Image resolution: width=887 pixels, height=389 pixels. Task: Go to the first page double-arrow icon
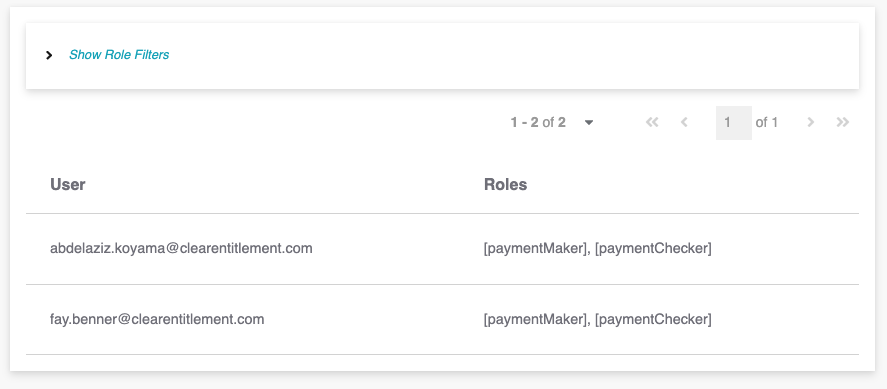652,122
